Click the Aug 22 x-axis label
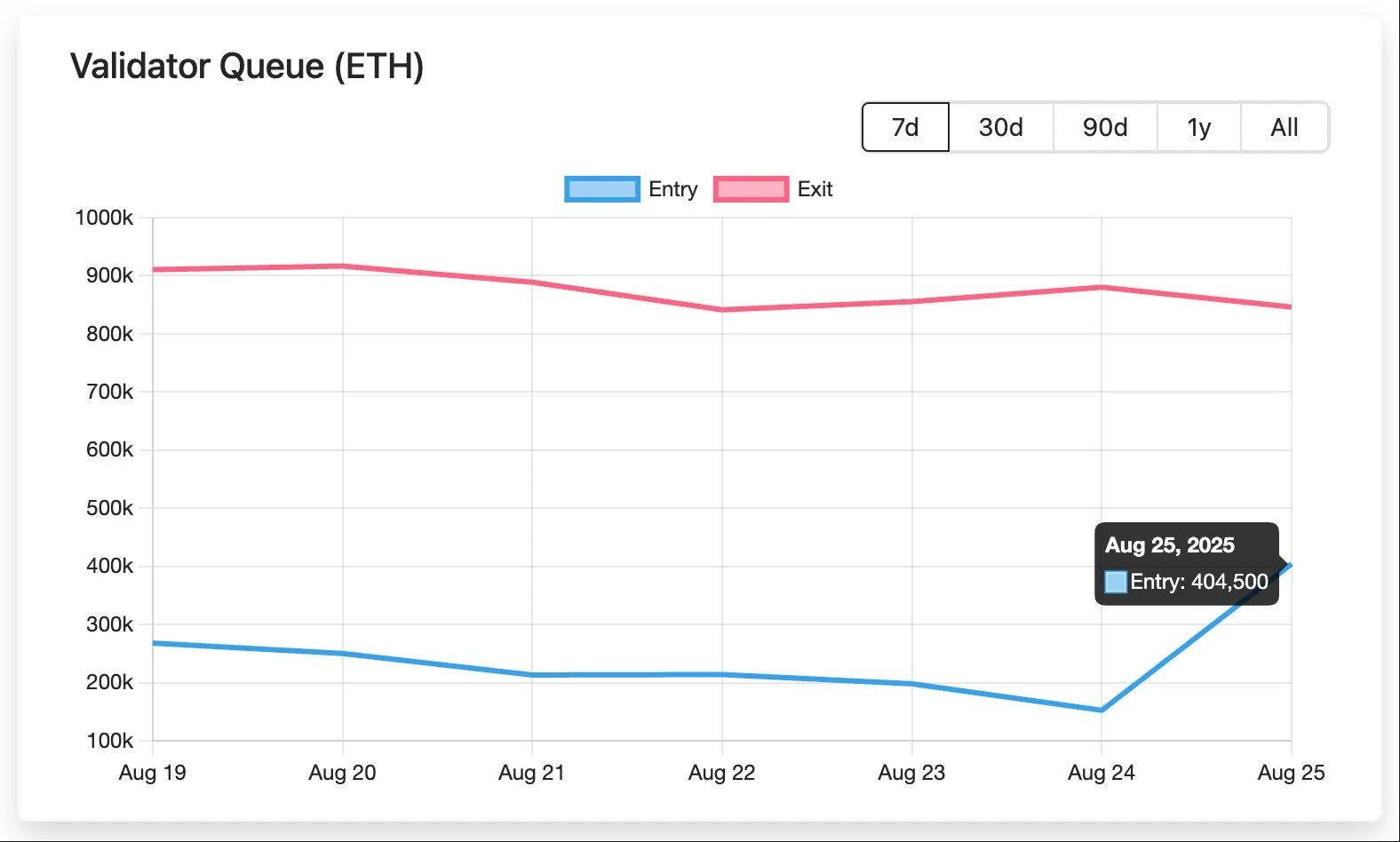 (721, 773)
